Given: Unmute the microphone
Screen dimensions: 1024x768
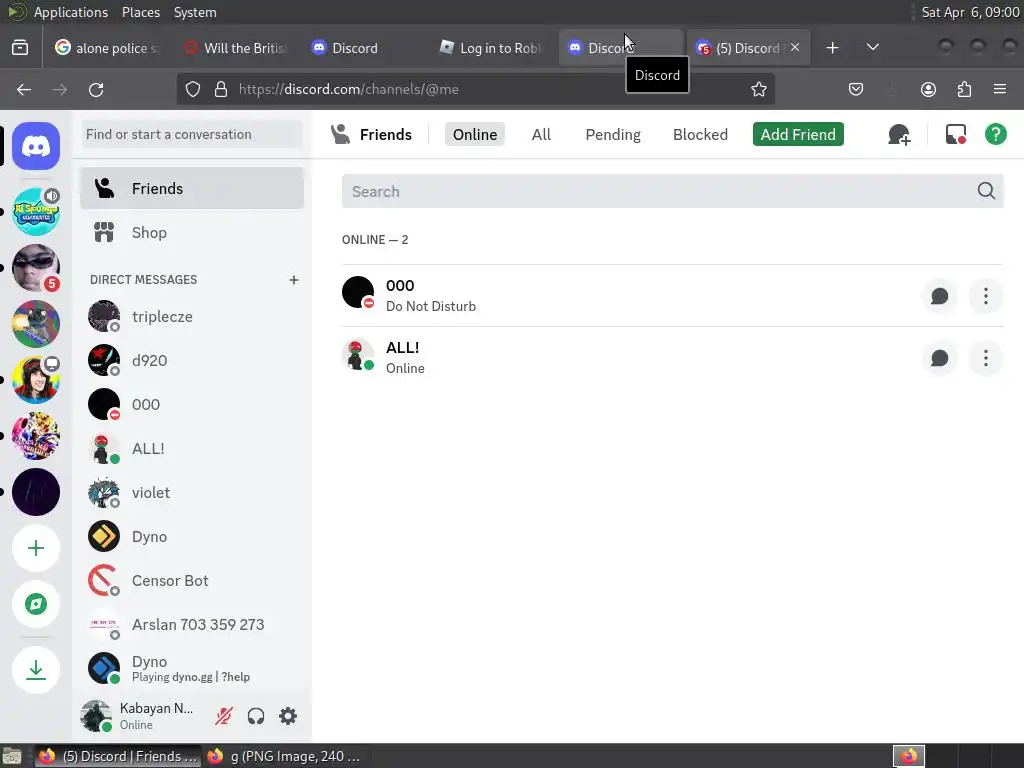Looking at the screenshot, I should (x=224, y=716).
